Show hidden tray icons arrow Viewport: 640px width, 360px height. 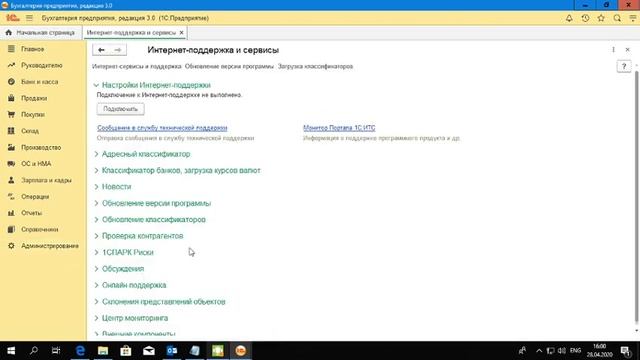click(x=539, y=351)
